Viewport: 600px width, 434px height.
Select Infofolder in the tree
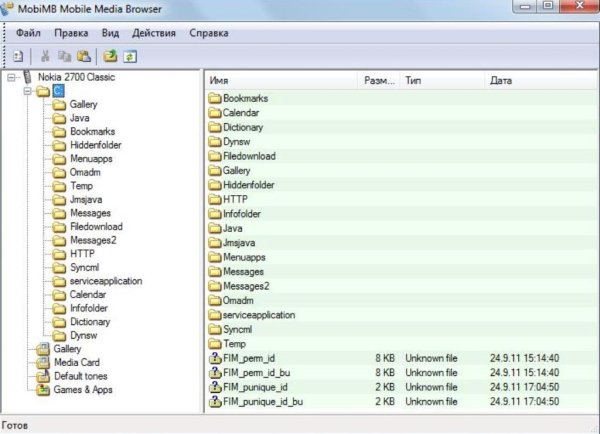click(89, 308)
